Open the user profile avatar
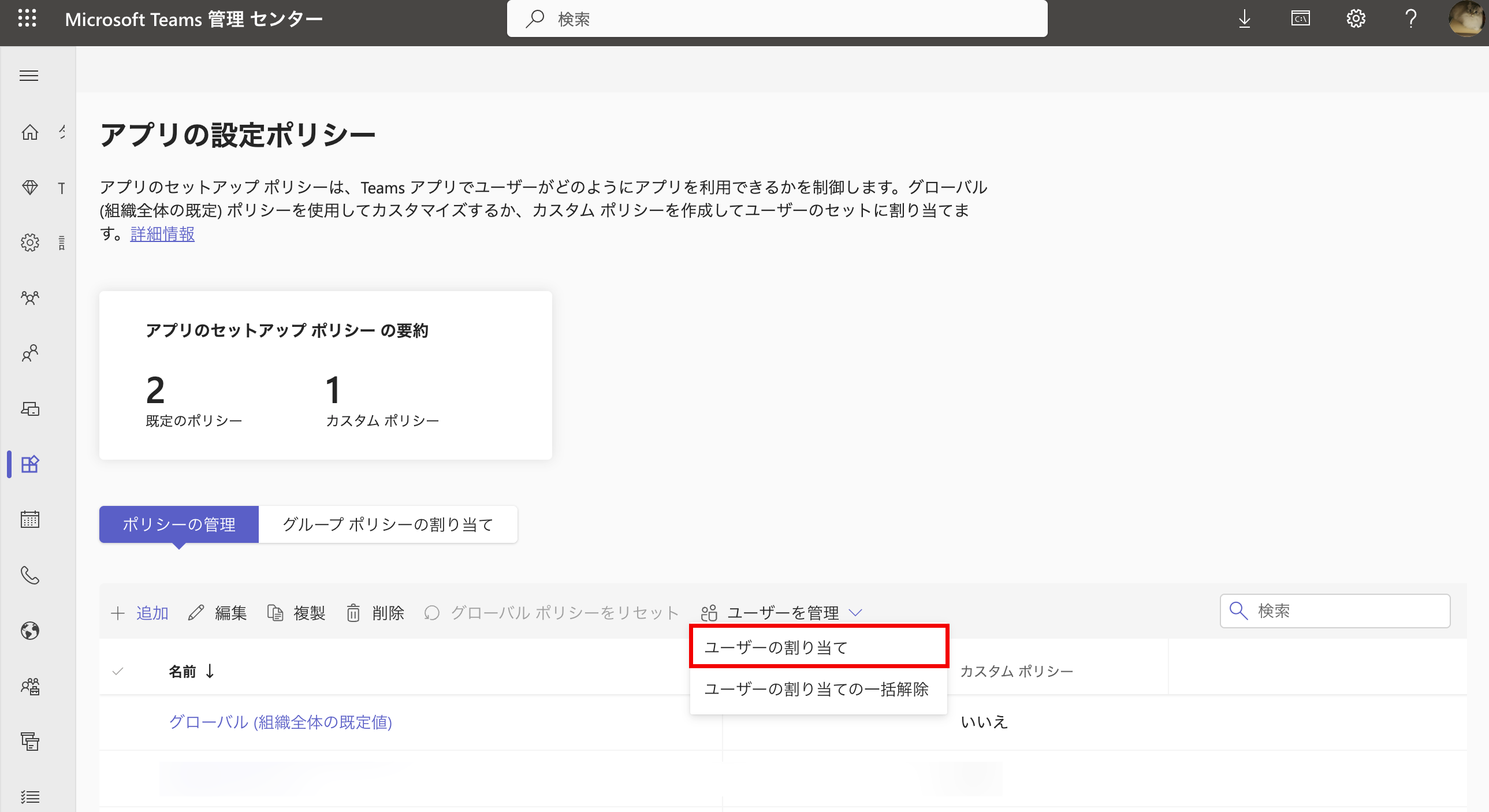 (x=1466, y=18)
